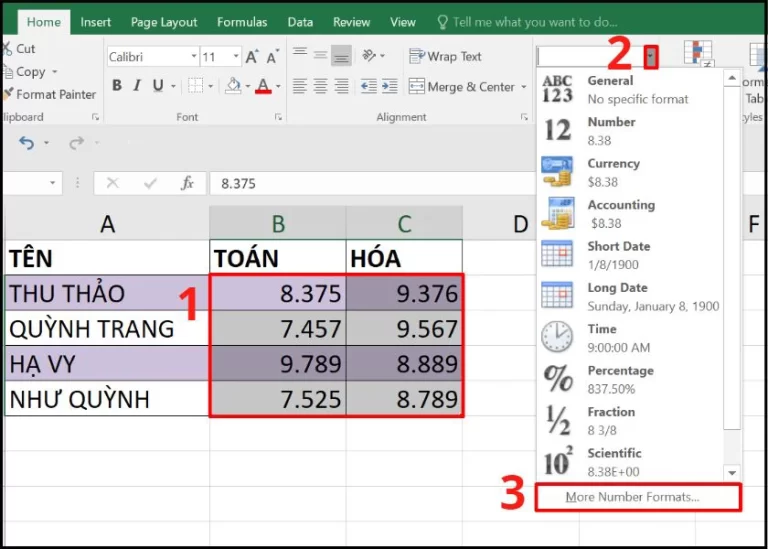The height and width of the screenshot is (549, 768).
Task: Choose the Currency format option
Action: coord(630,172)
